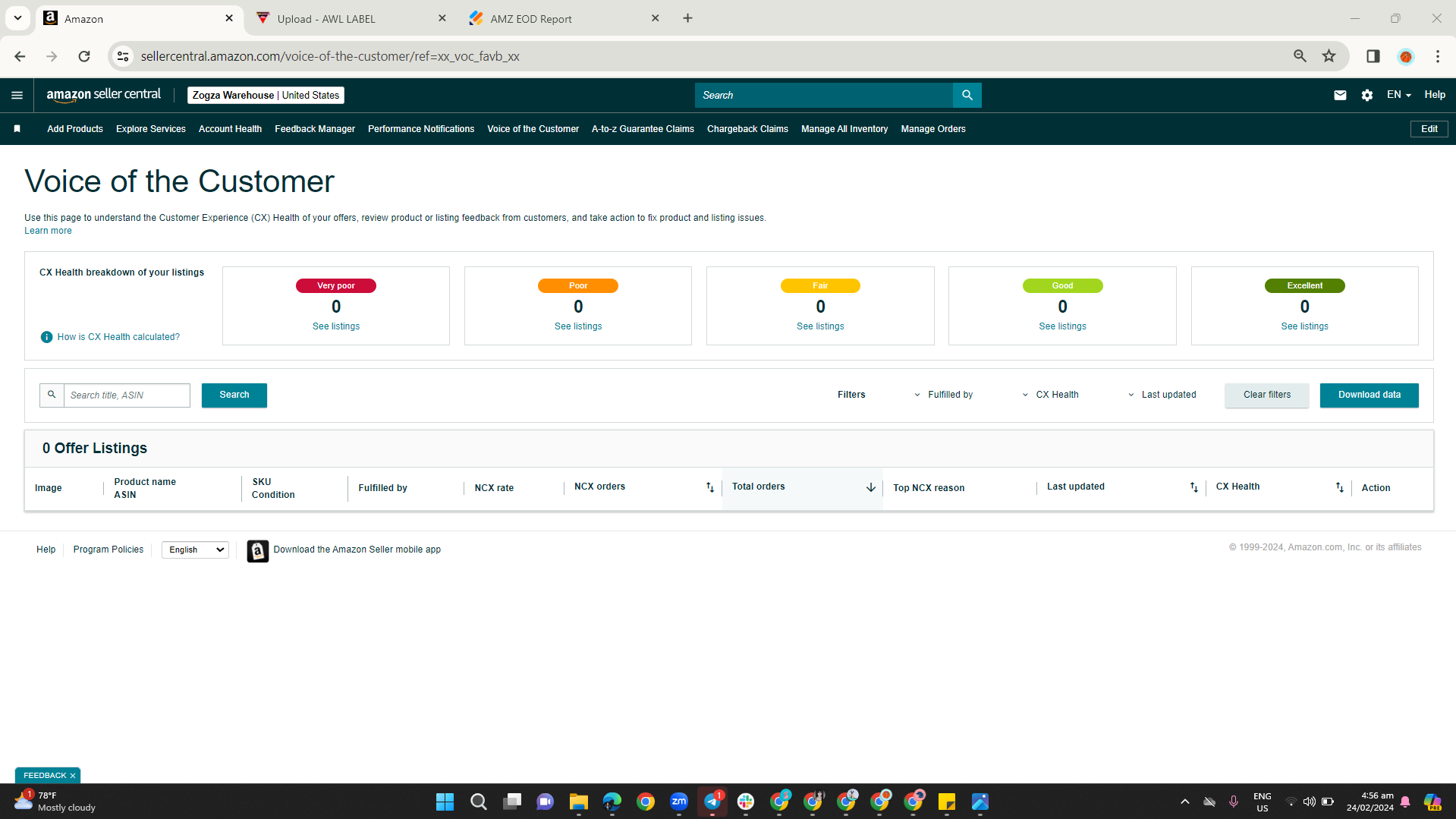1456x819 pixels.
Task: Open Sticky Notes from the taskbar
Action: [947, 802]
